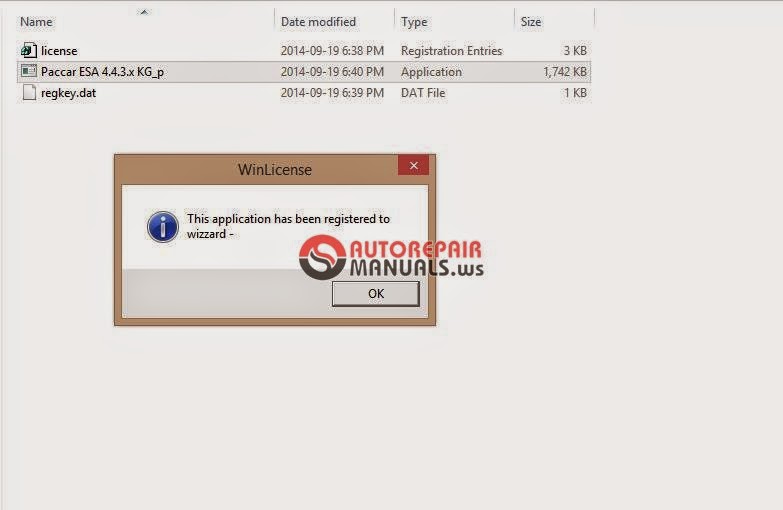This screenshot has width=783, height=510.
Task: Click the regkey.dat blank file icon
Action: click(29, 92)
